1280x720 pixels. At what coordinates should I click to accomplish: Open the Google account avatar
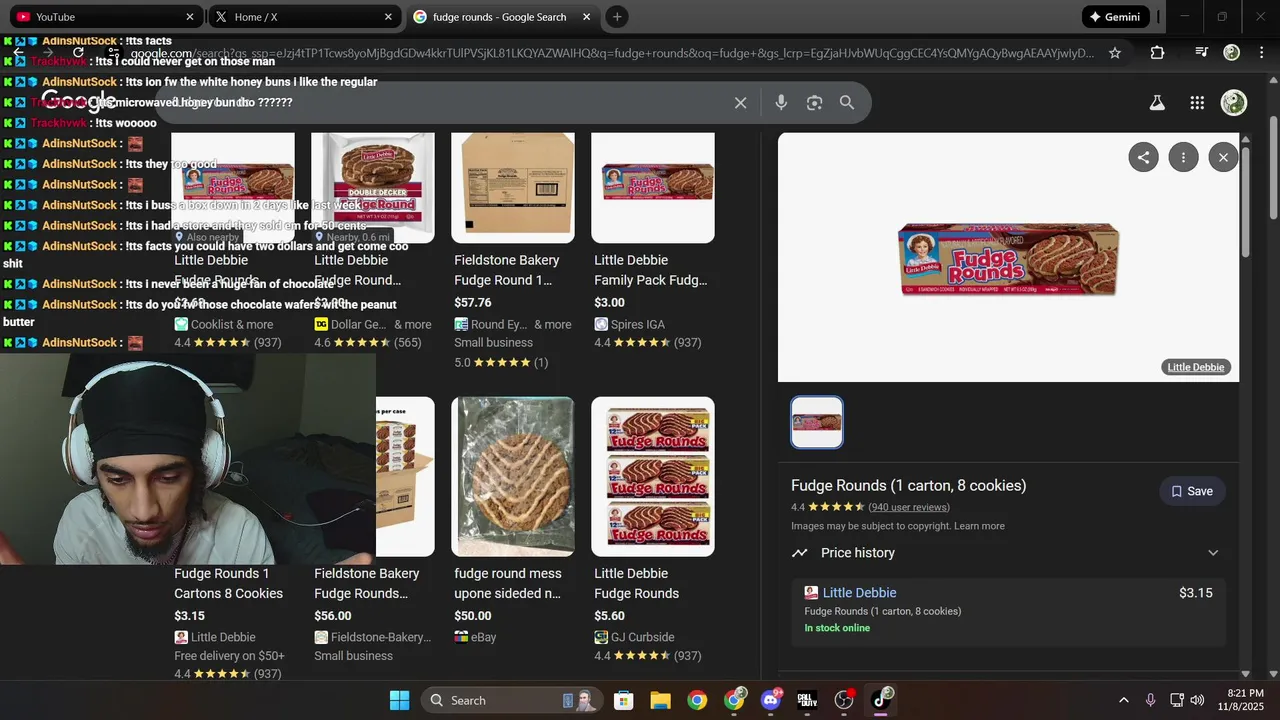1234,102
